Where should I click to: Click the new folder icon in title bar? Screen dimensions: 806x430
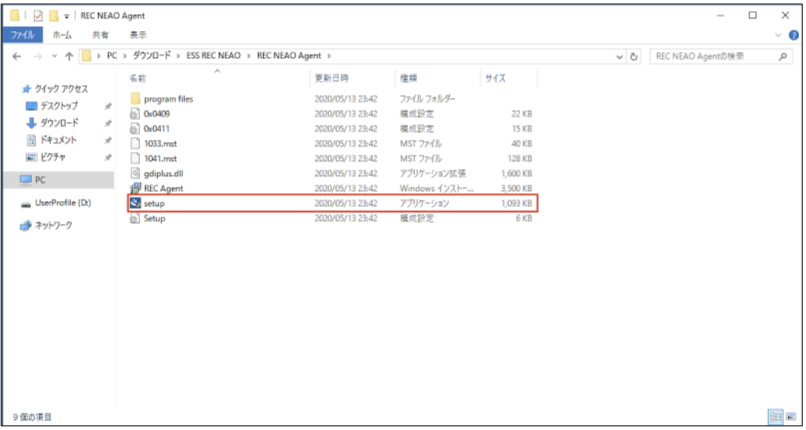(x=53, y=16)
